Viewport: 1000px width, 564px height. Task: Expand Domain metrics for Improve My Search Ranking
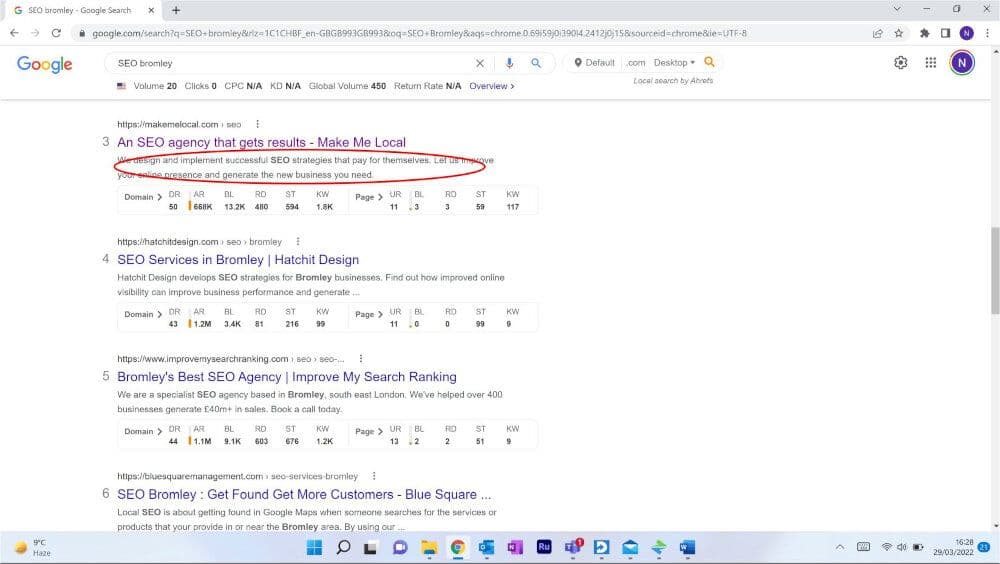(x=143, y=432)
